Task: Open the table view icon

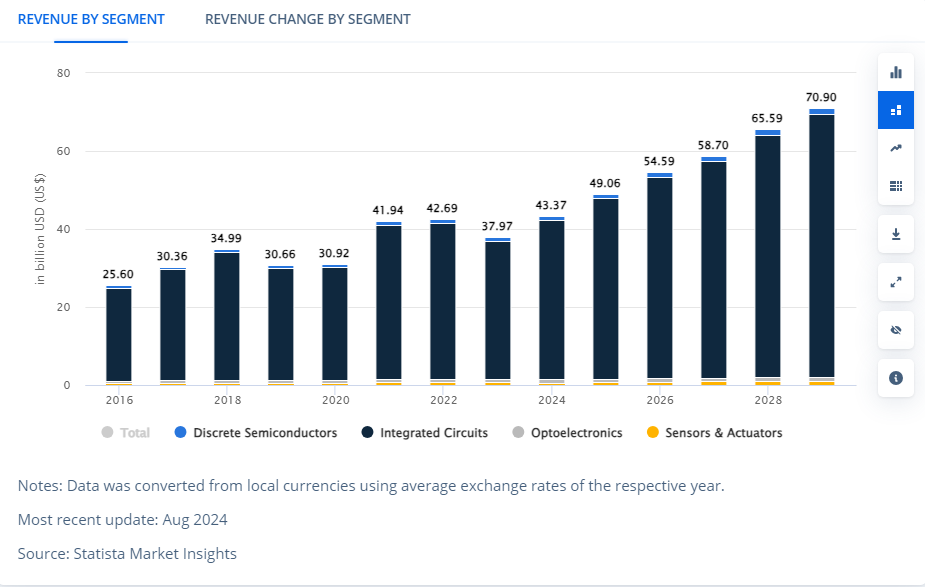Action: coord(896,186)
